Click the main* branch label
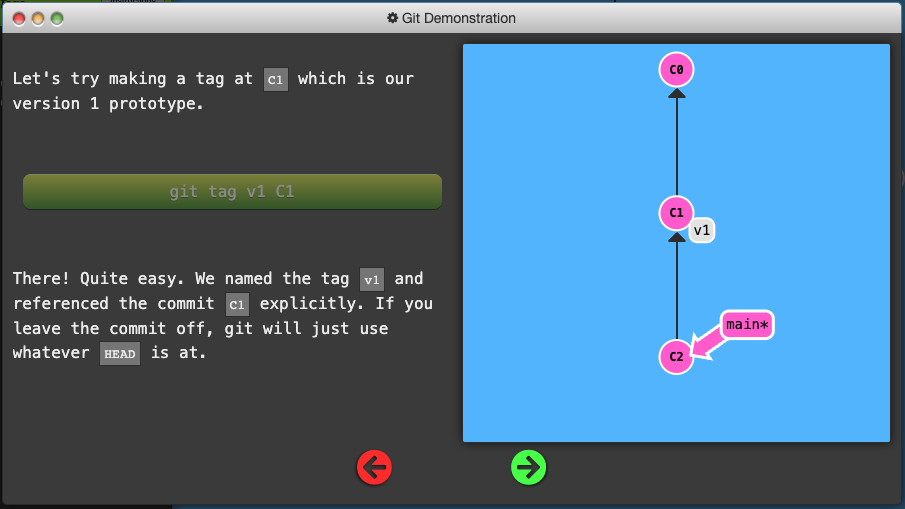The image size is (905, 509). (x=747, y=325)
